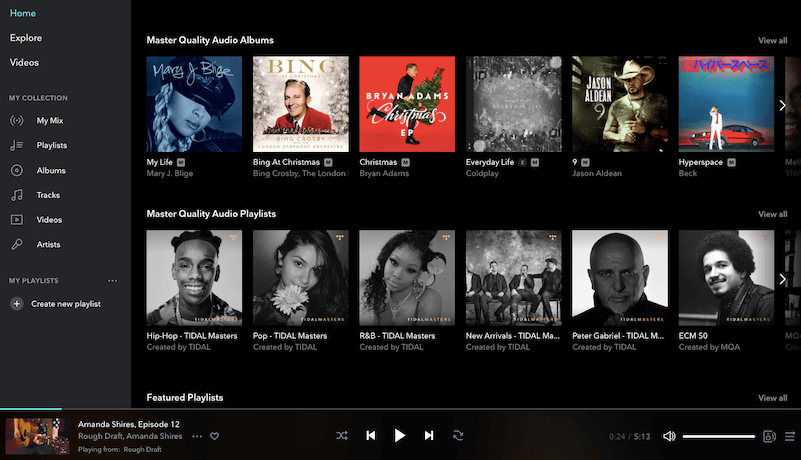Open My Mix label

click(50, 121)
